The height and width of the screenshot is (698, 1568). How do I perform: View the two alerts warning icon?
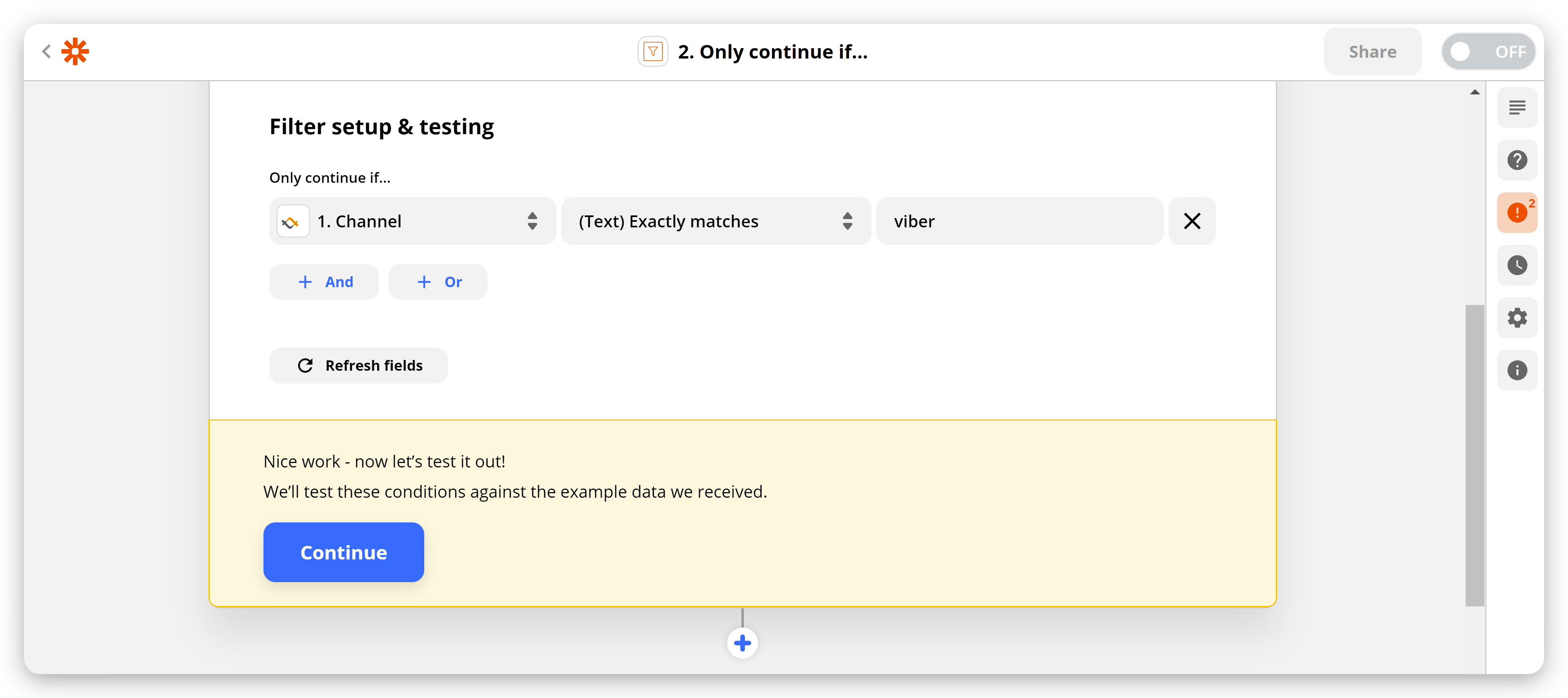pos(1517,213)
